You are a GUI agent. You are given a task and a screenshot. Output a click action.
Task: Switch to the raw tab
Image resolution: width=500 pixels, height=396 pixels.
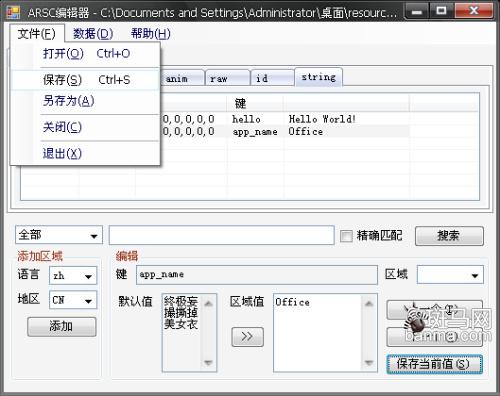point(228,79)
